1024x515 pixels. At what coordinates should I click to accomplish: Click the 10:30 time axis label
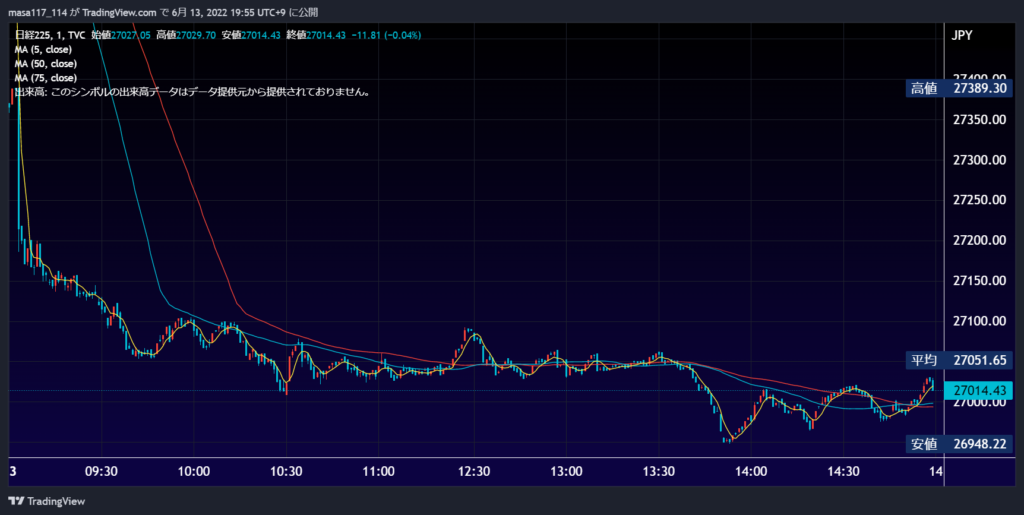pyautogui.click(x=287, y=471)
